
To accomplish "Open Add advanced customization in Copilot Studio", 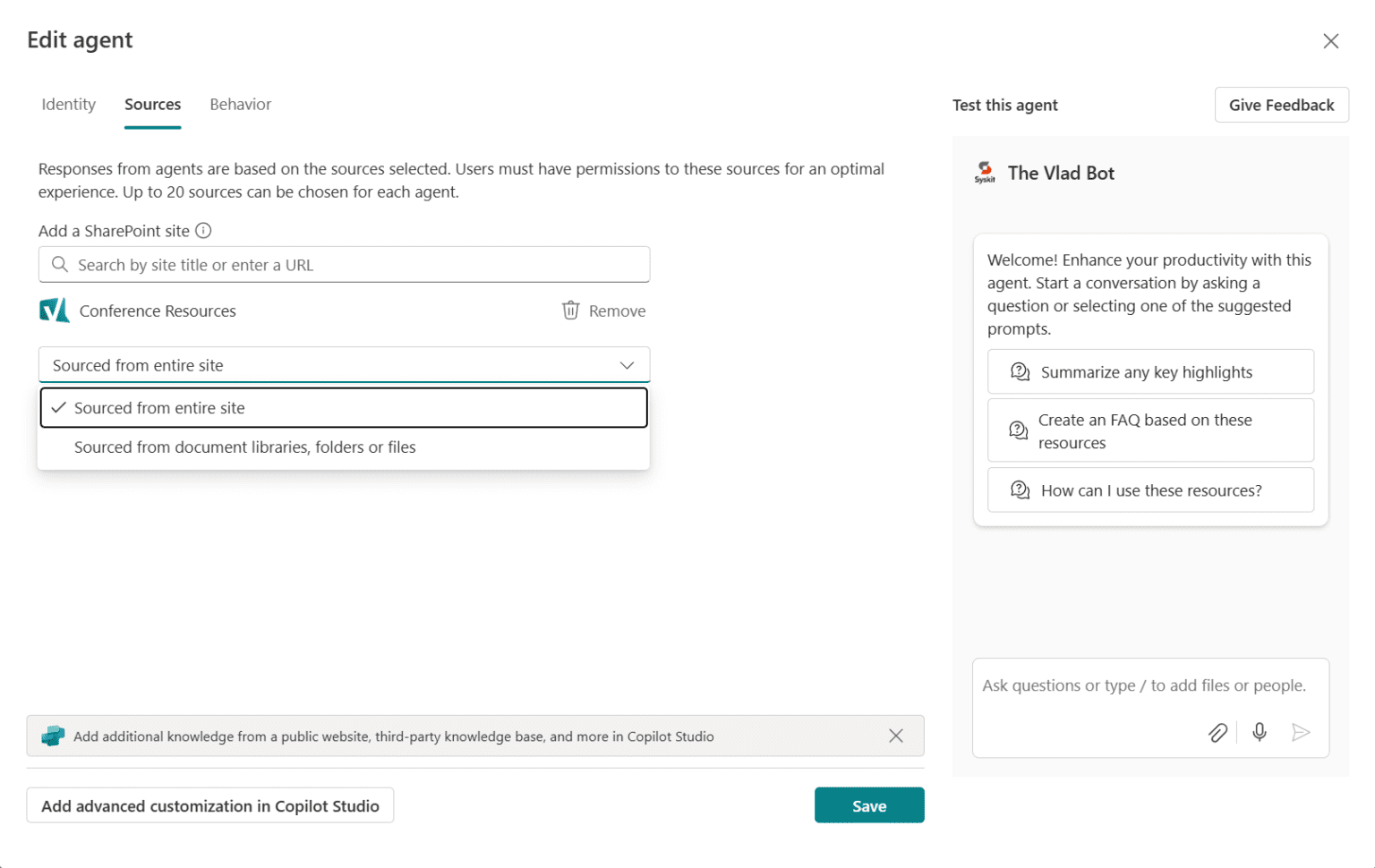I will click(209, 804).
